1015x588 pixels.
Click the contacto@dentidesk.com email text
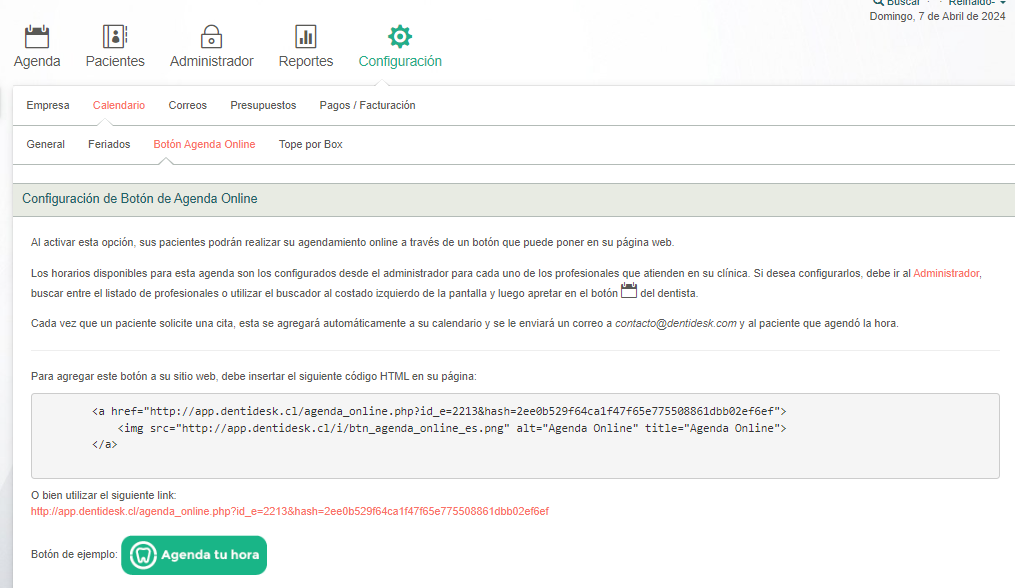(x=675, y=323)
